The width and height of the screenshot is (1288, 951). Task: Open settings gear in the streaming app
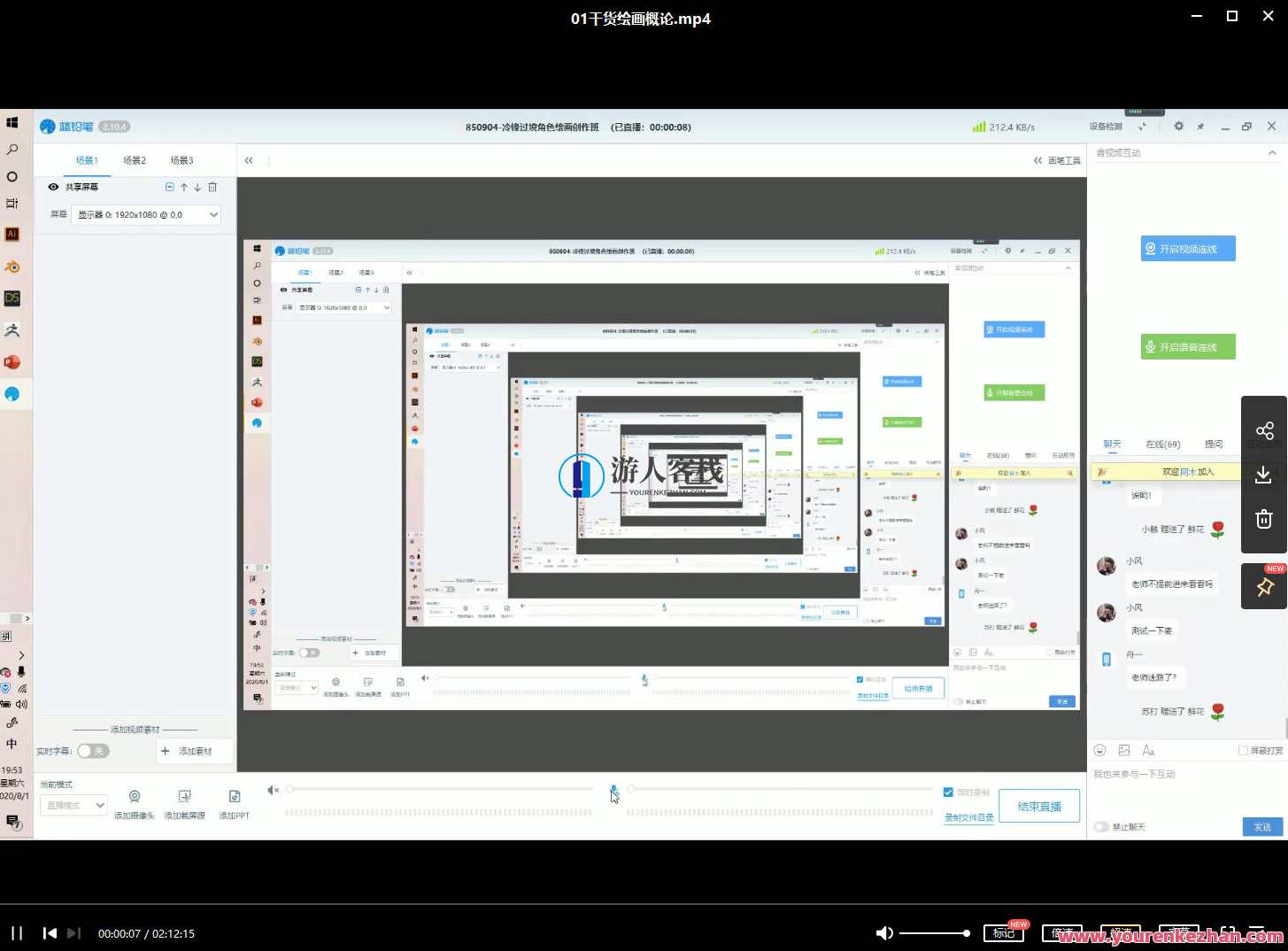click(1178, 127)
